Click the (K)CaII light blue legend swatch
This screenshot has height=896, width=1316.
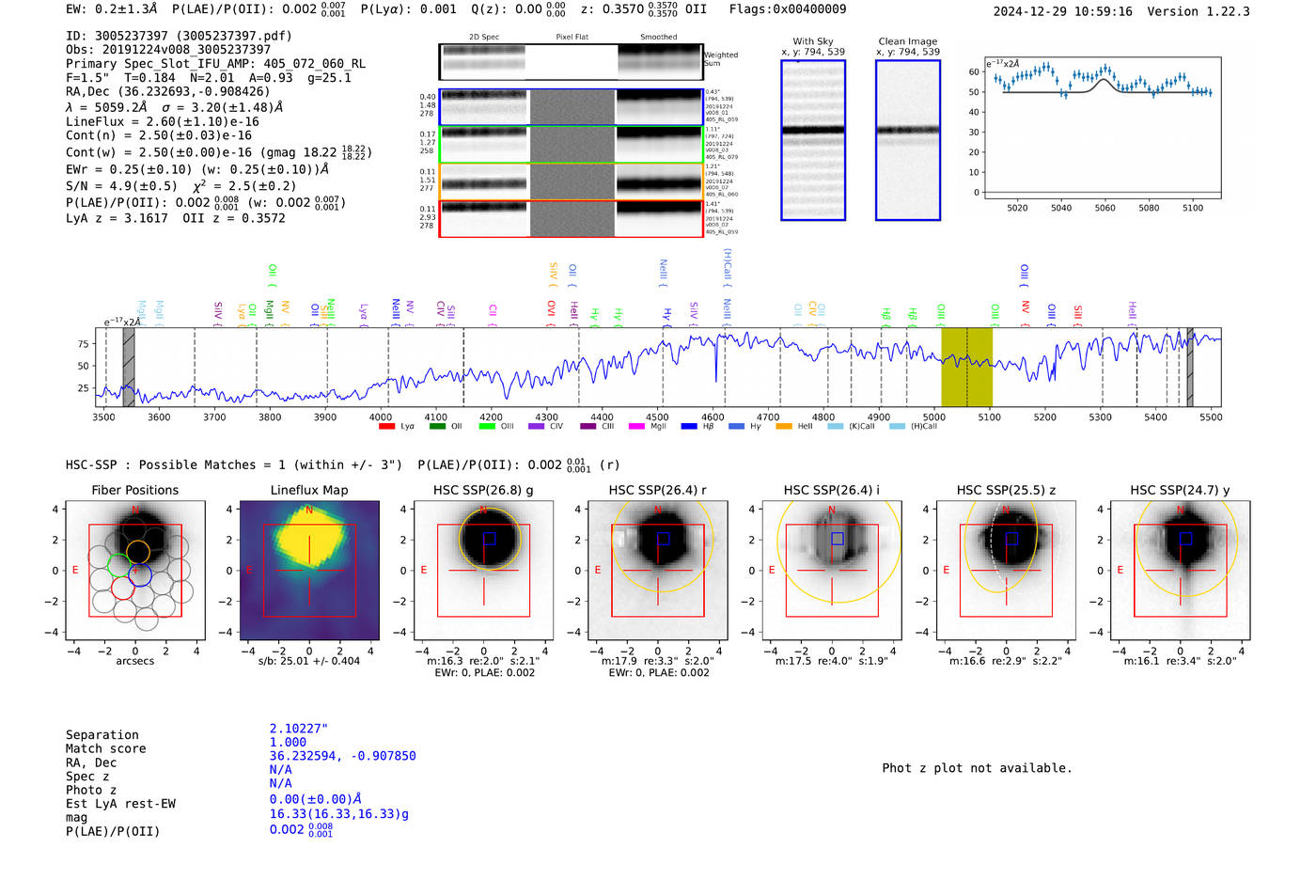835,426
